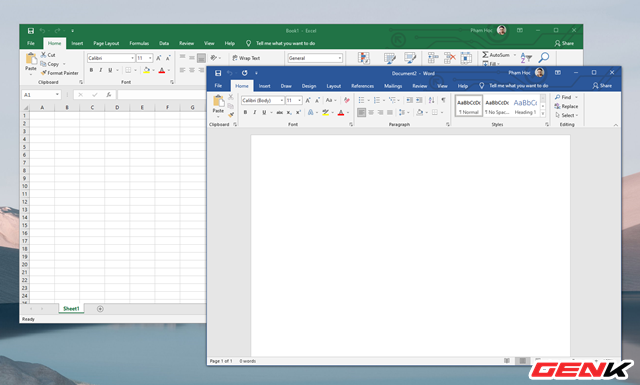Click Excel's Cell Styles icon
Screen dimensions: 640x385
click(410, 58)
